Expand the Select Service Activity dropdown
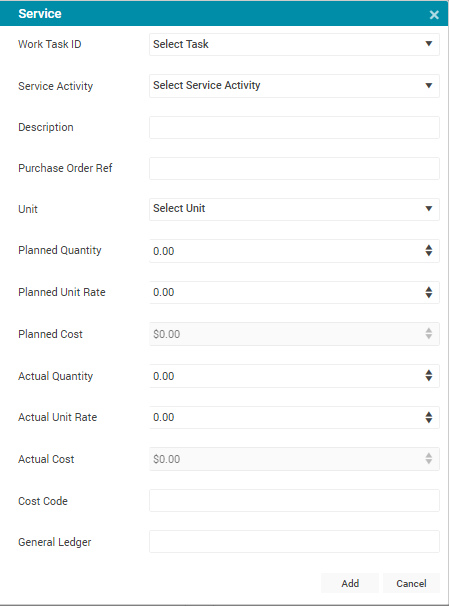The height and width of the screenshot is (606, 449). (294, 85)
